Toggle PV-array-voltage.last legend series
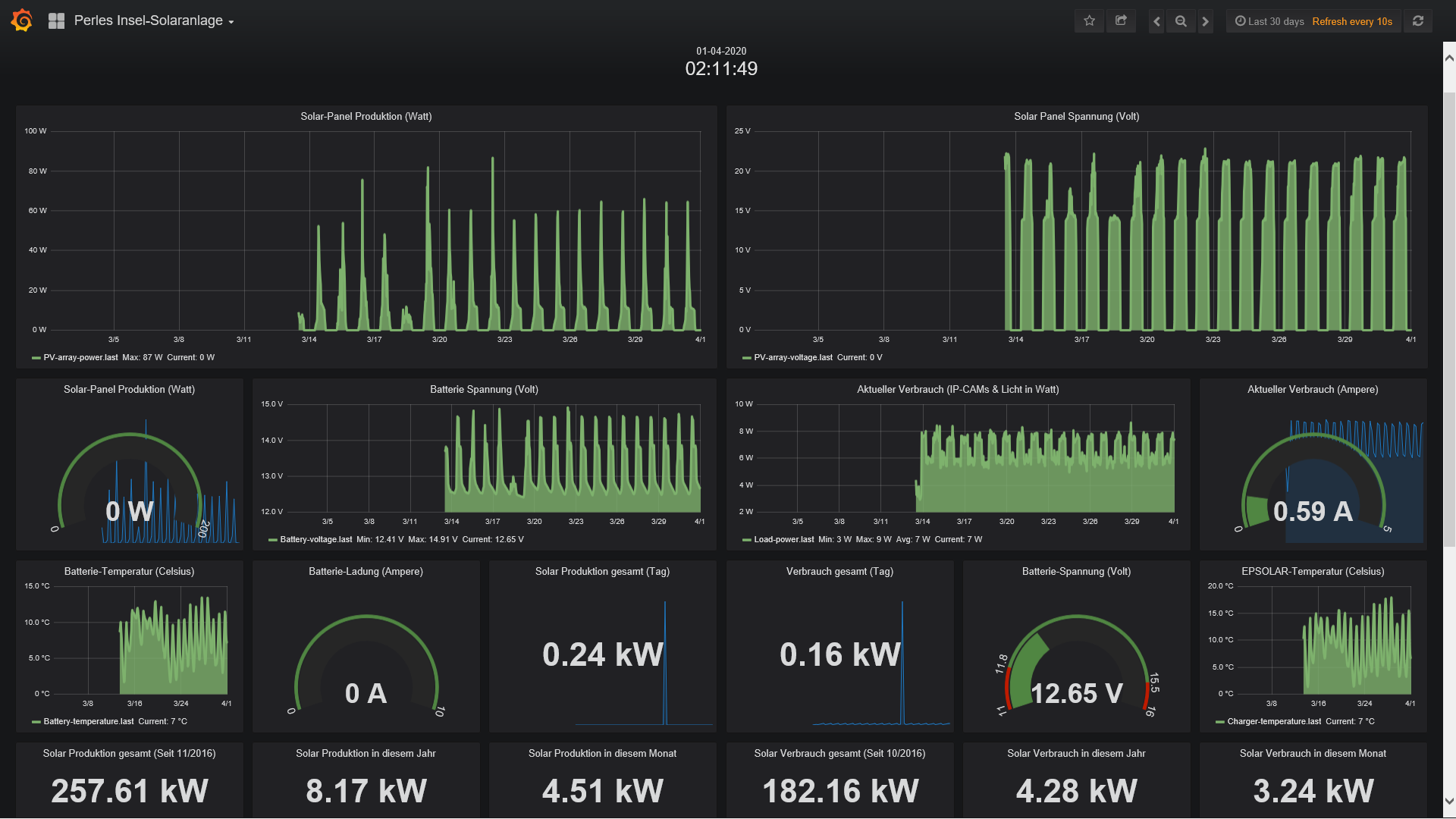 pos(793,358)
